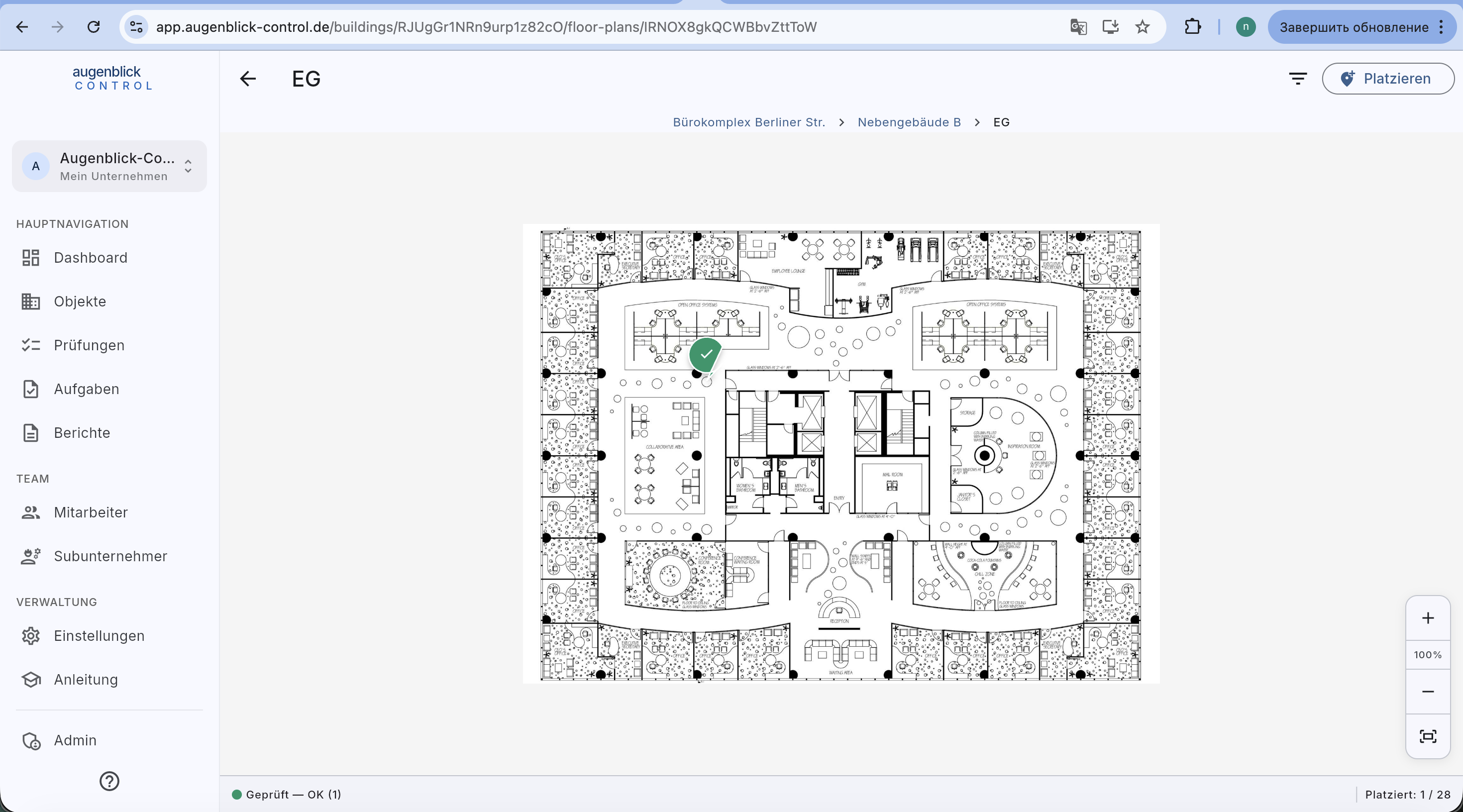
Task: Go back with the arrow next to EG
Action: click(248, 78)
